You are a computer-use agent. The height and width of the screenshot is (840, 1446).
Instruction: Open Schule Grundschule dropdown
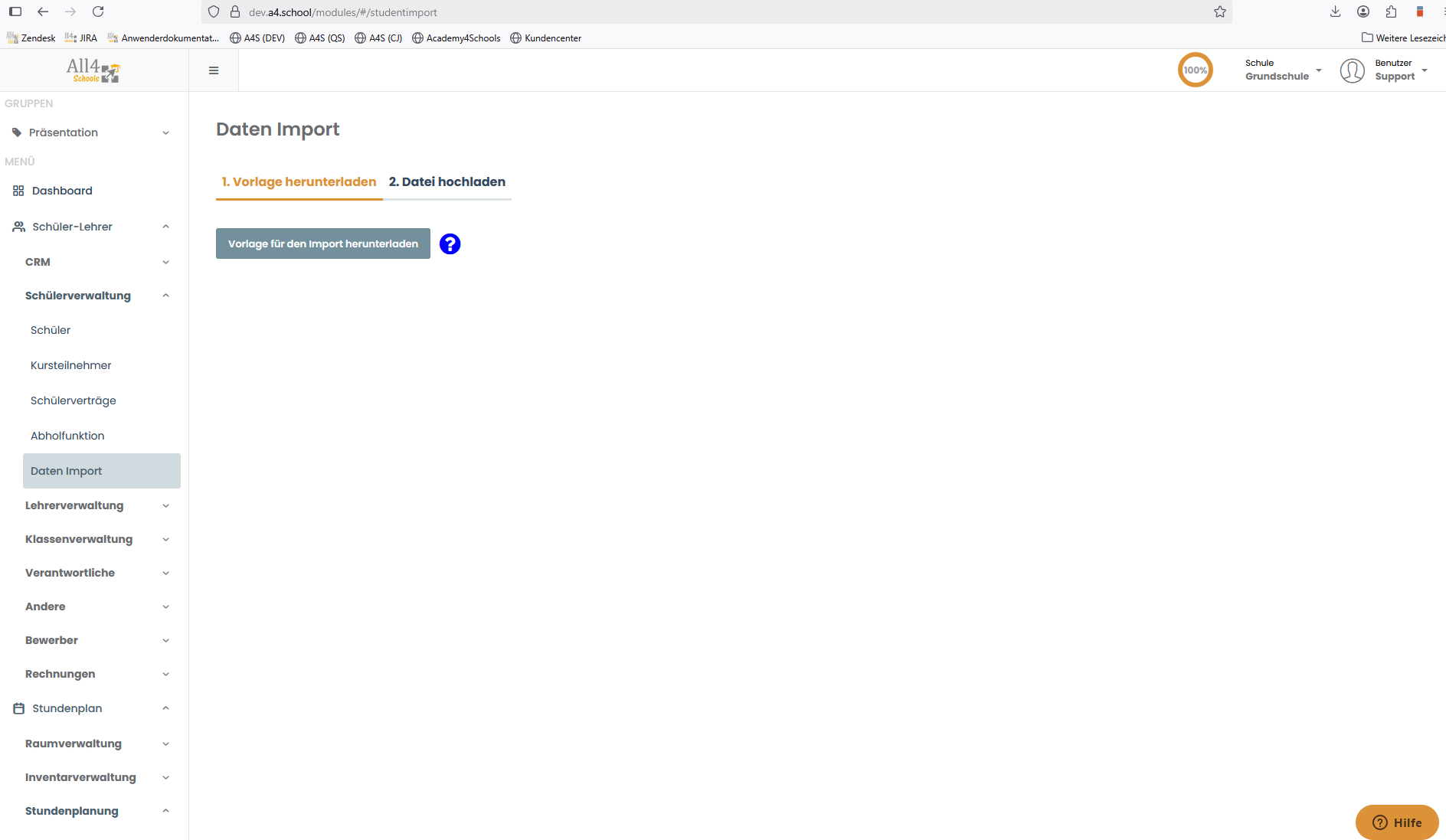(x=1283, y=70)
